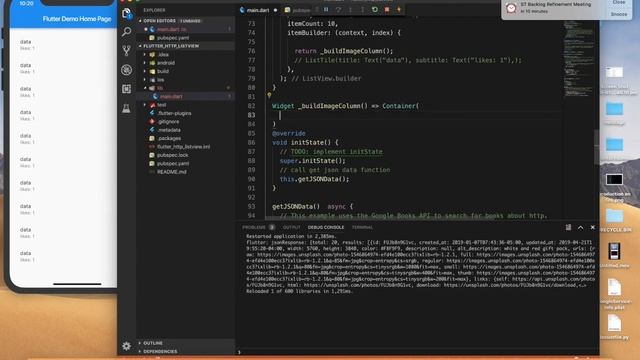Tap the Flutter Demo Home Page app bar title
Screen dimensions: 640x360
(x=77, y=19)
